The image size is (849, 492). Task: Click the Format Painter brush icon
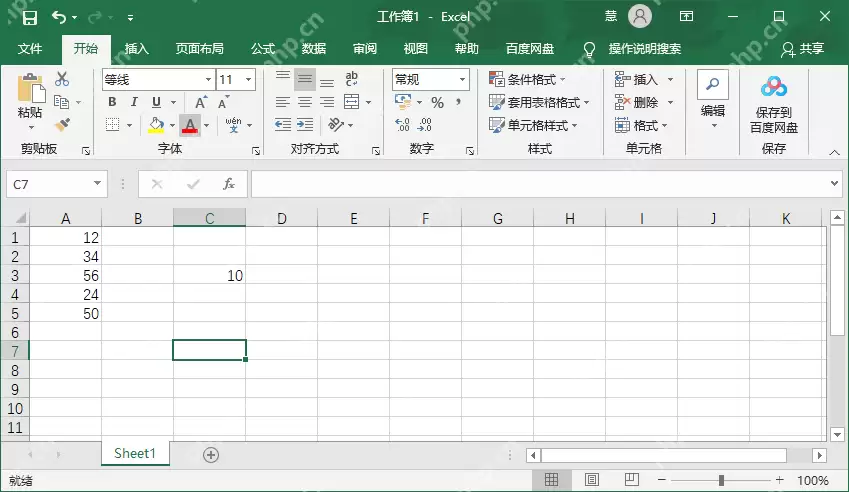coord(62,125)
